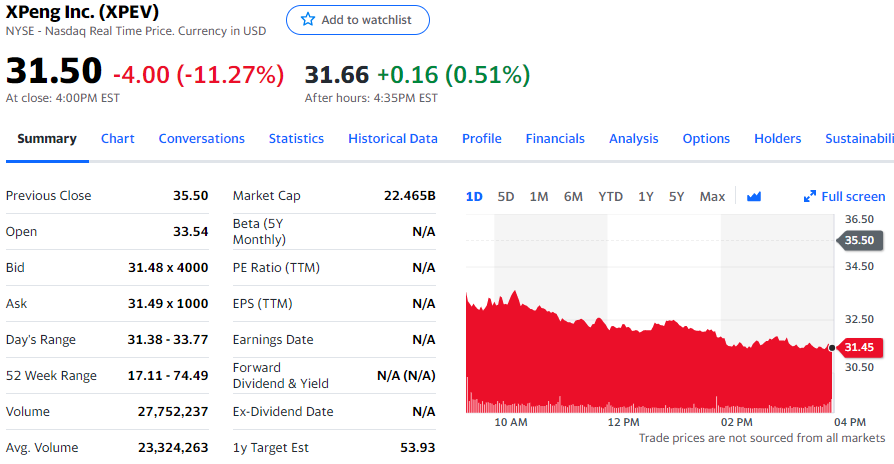Open the Financials tab

[x=555, y=139]
